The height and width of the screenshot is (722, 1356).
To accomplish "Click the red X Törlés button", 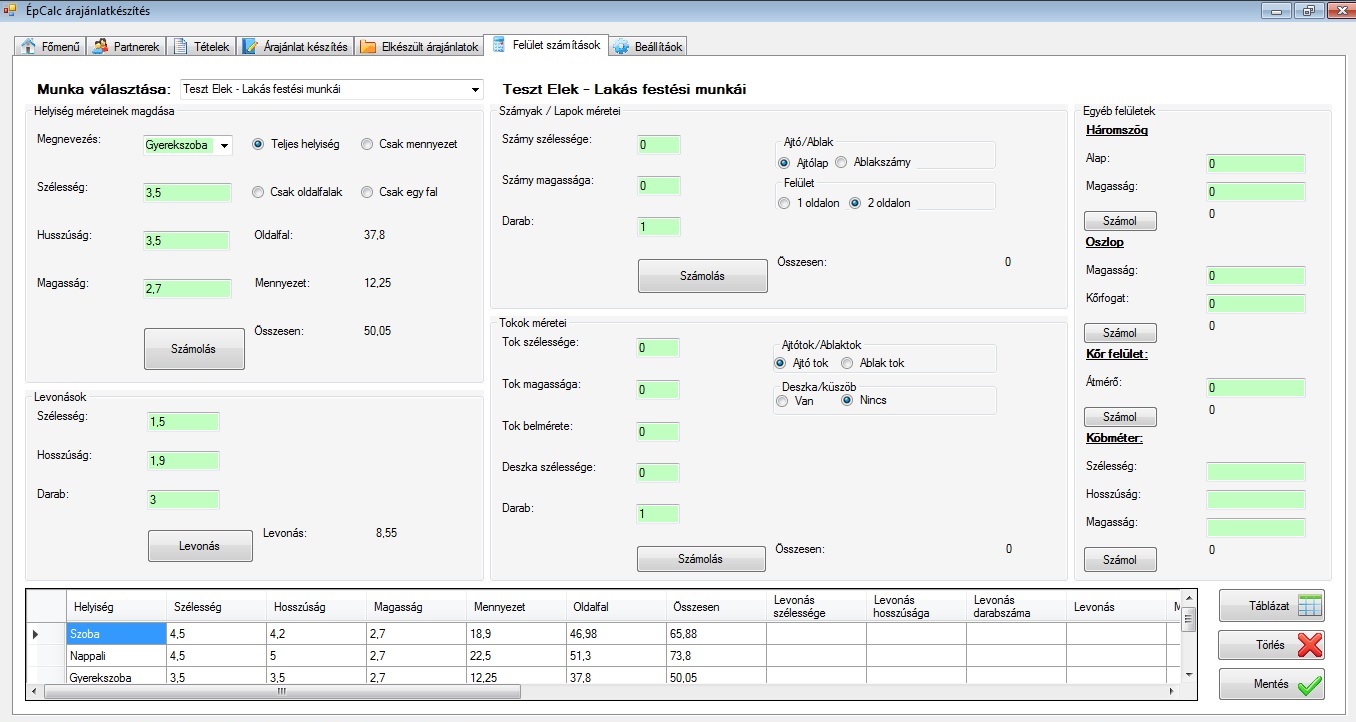I will tap(1271, 645).
